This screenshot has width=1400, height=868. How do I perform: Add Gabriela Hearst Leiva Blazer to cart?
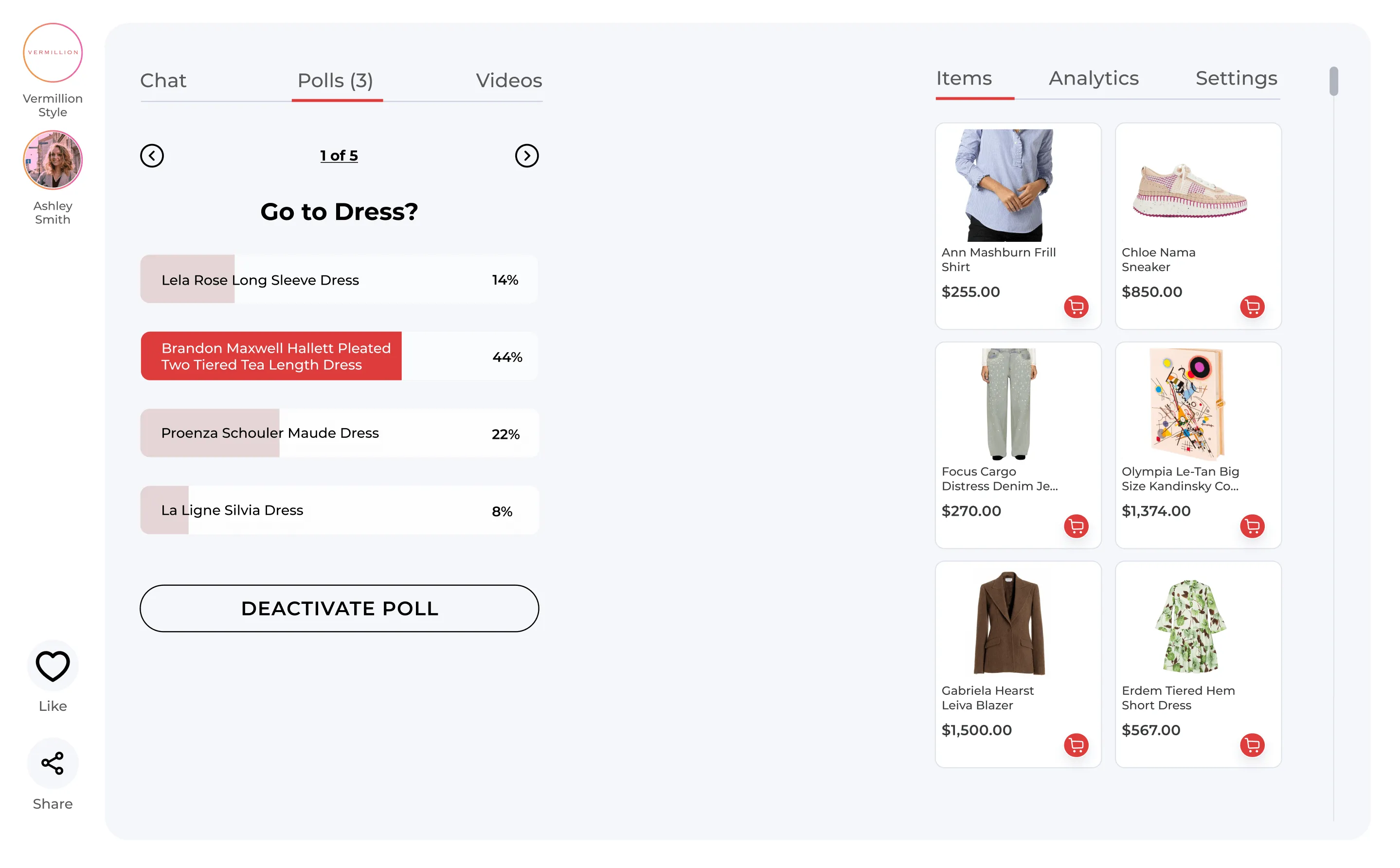[1076, 745]
